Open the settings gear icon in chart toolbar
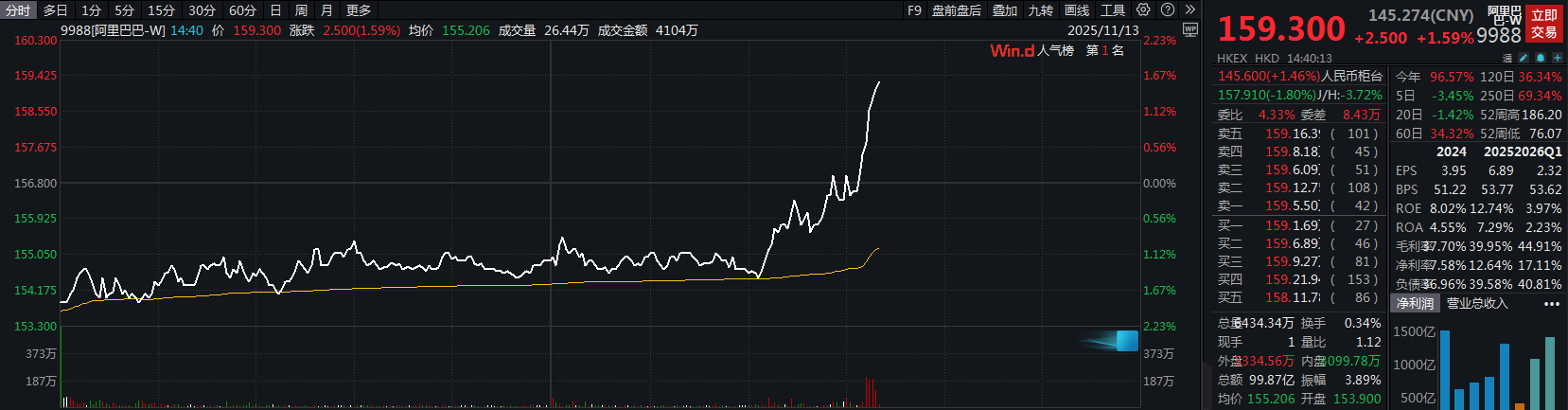 coord(1143,9)
